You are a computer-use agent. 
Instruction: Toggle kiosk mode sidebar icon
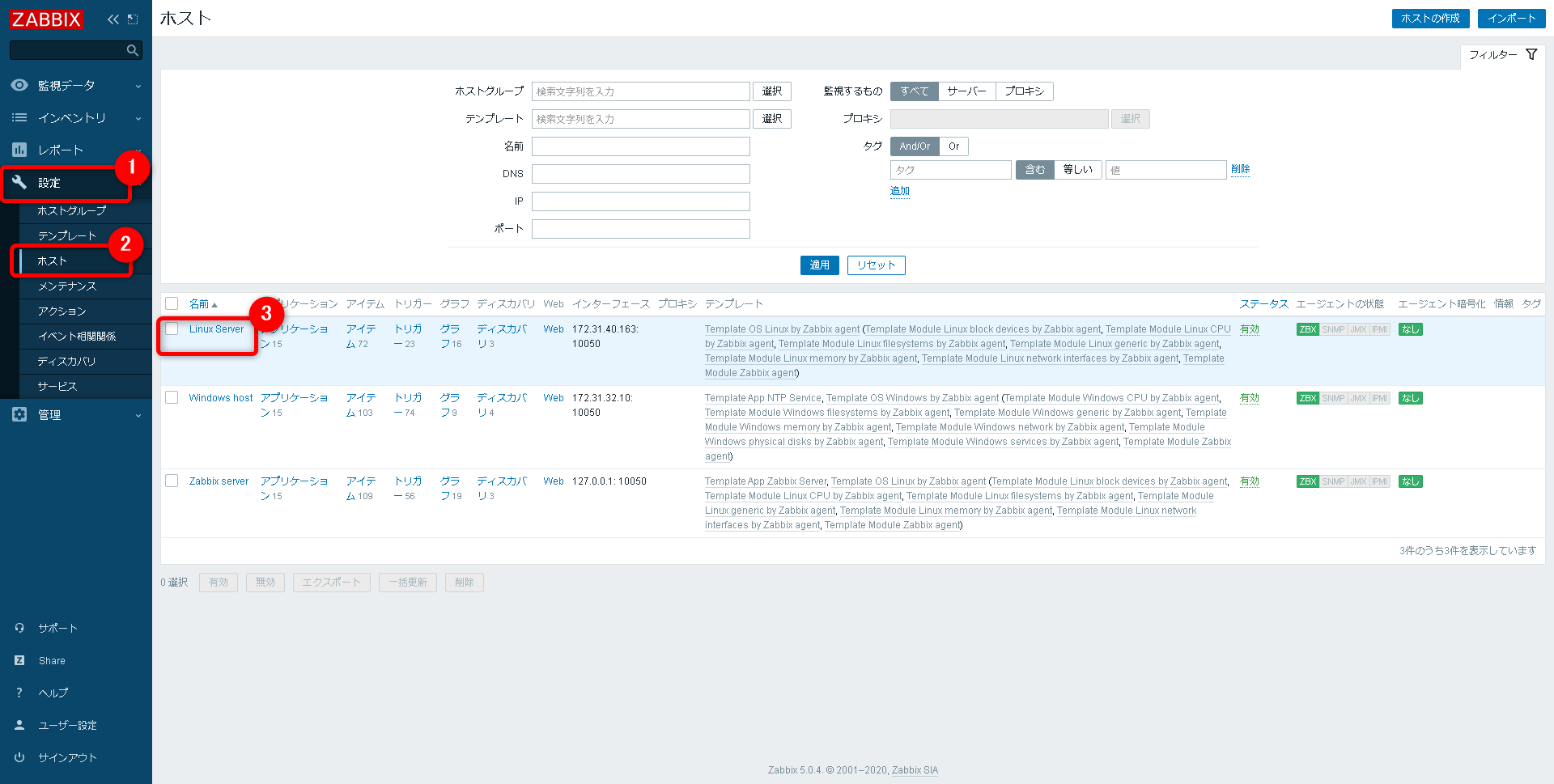click(x=133, y=19)
